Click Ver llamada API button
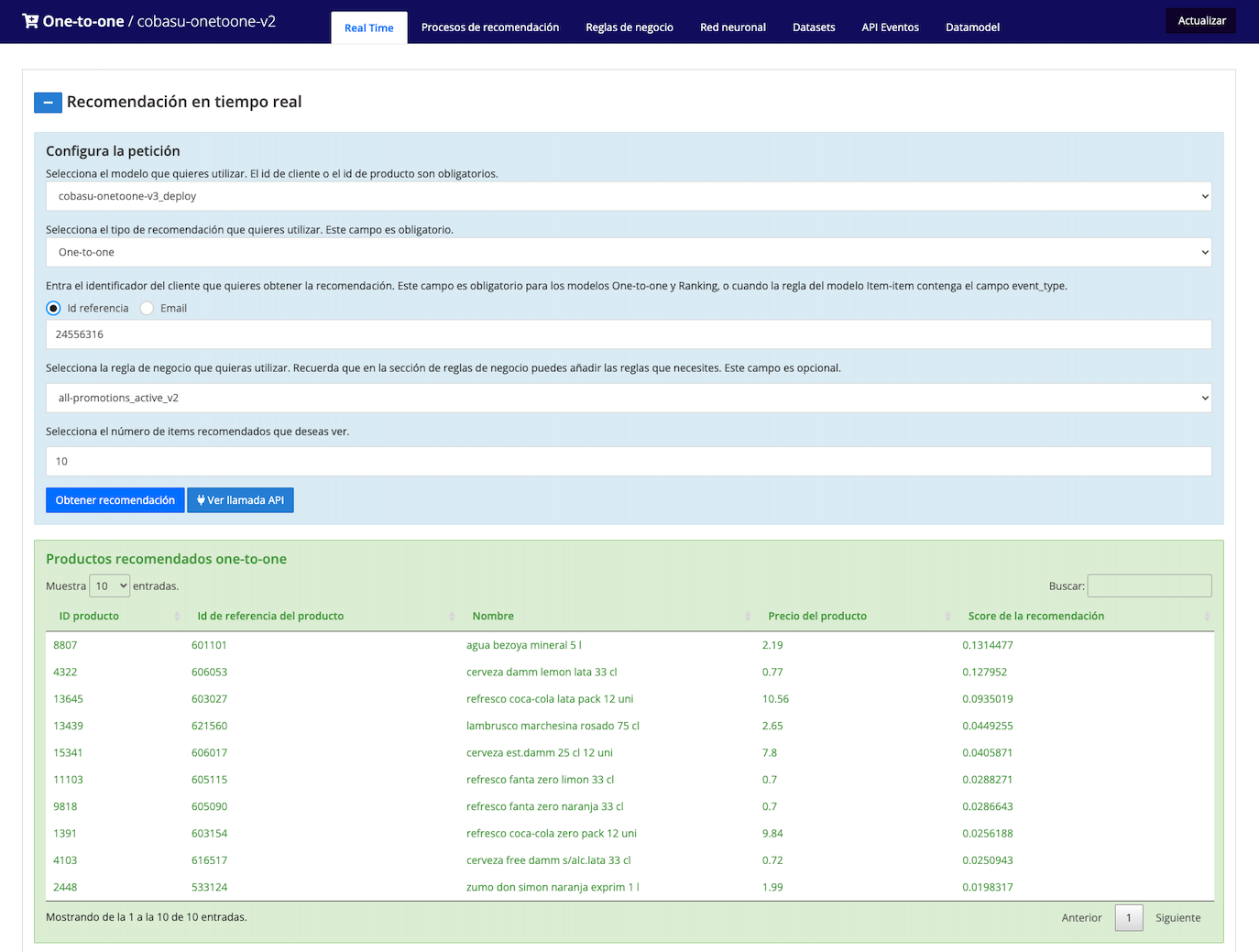This screenshot has width=1259, height=952. coord(240,500)
